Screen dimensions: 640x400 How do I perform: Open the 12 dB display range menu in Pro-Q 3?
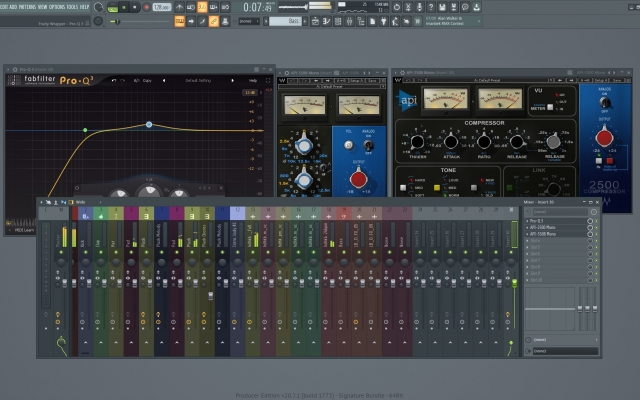coord(249,93)
